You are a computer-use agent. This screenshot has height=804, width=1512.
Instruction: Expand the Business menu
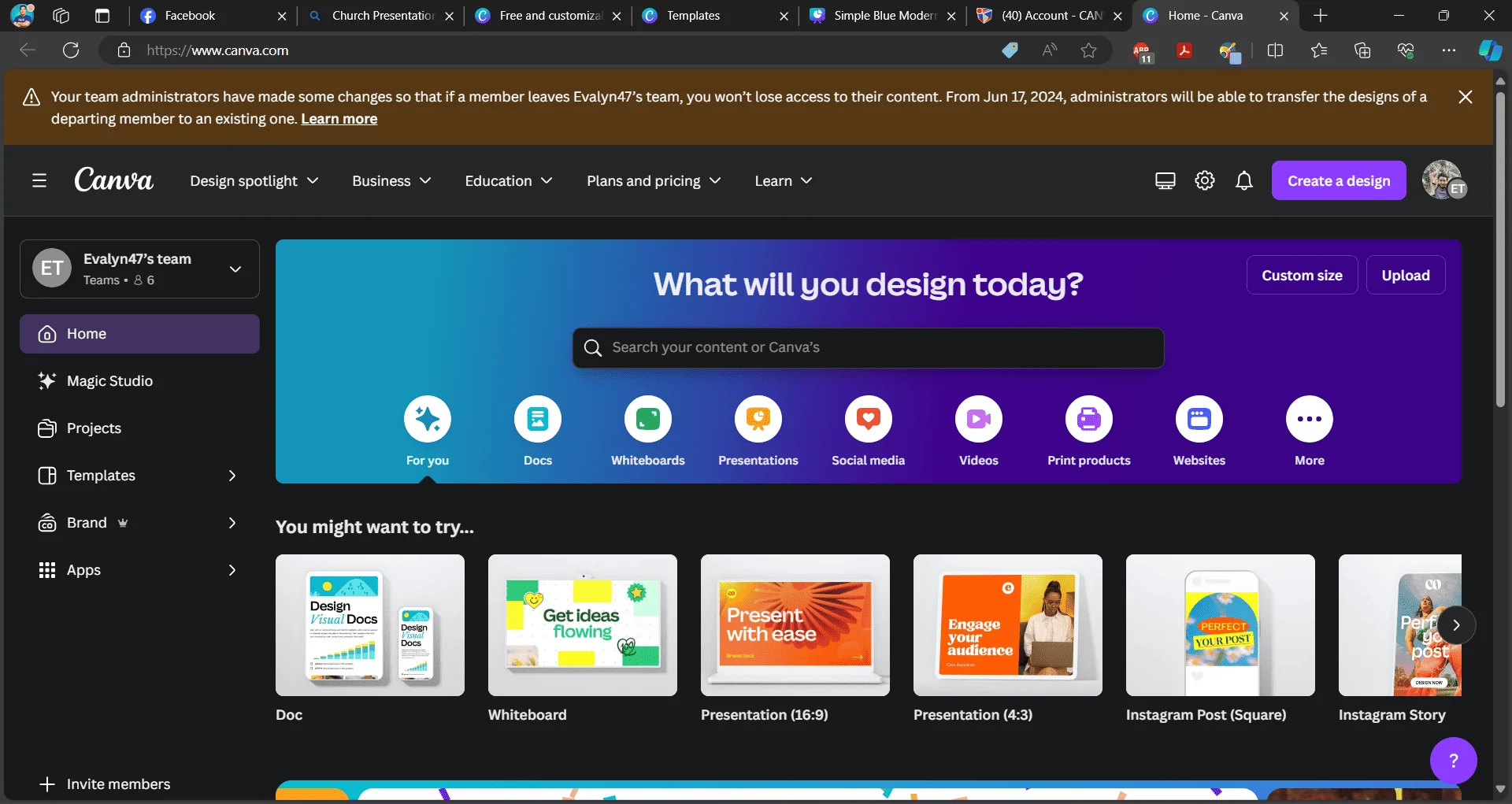click(x=391, y=181)
